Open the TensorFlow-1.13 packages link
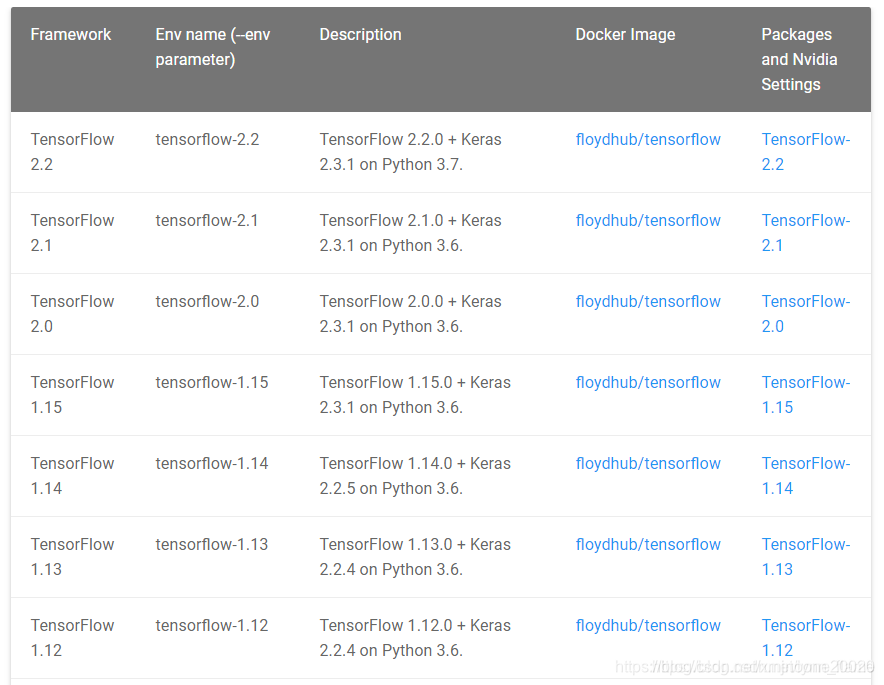 point(806,557)
